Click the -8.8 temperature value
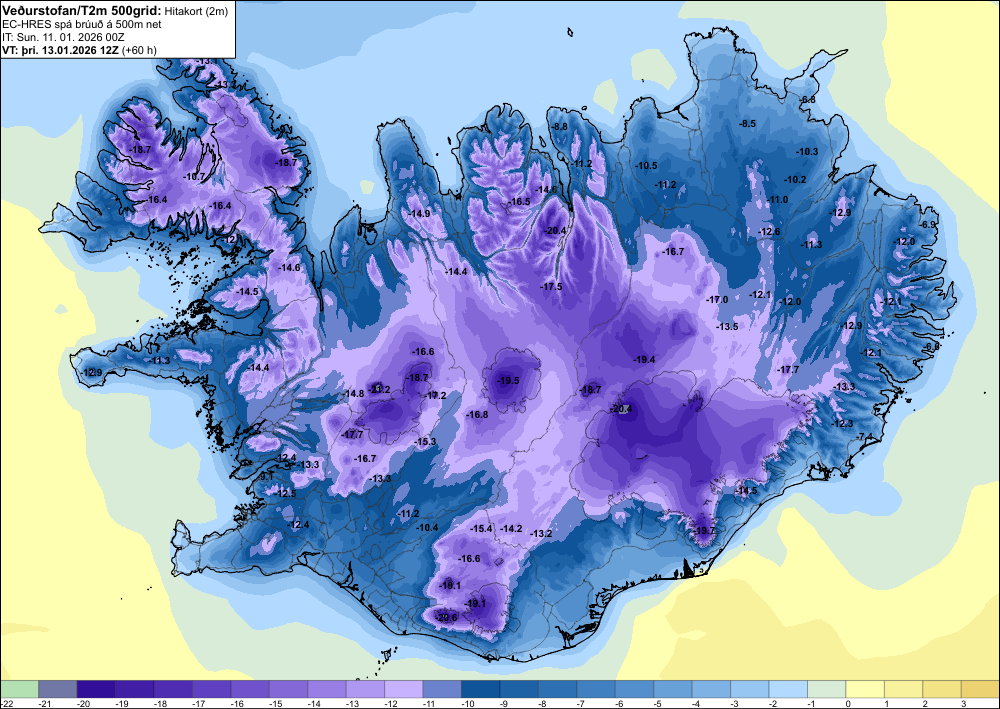The image size is (1000, 709). click(x=559, y=127)
